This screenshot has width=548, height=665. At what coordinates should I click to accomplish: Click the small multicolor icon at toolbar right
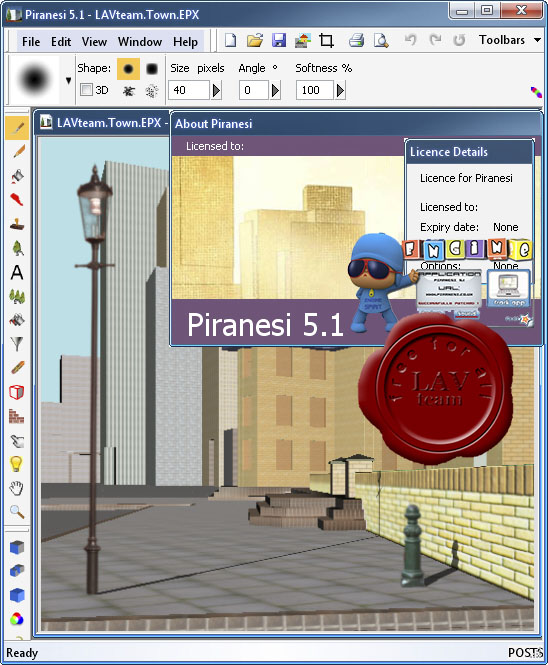click(536, 92)
